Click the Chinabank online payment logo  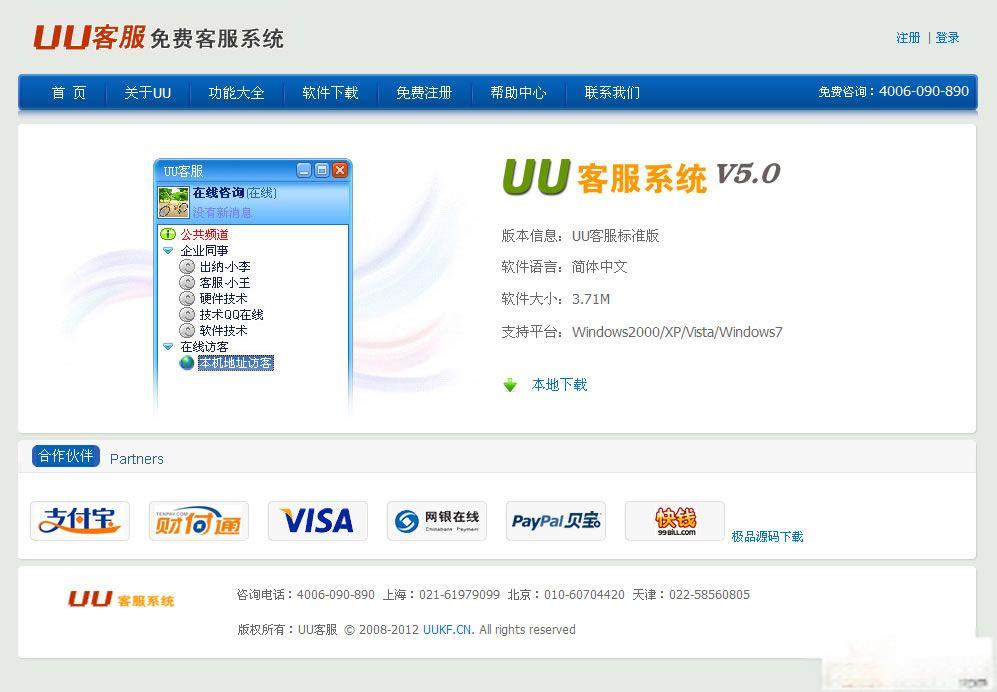point(436,521)
